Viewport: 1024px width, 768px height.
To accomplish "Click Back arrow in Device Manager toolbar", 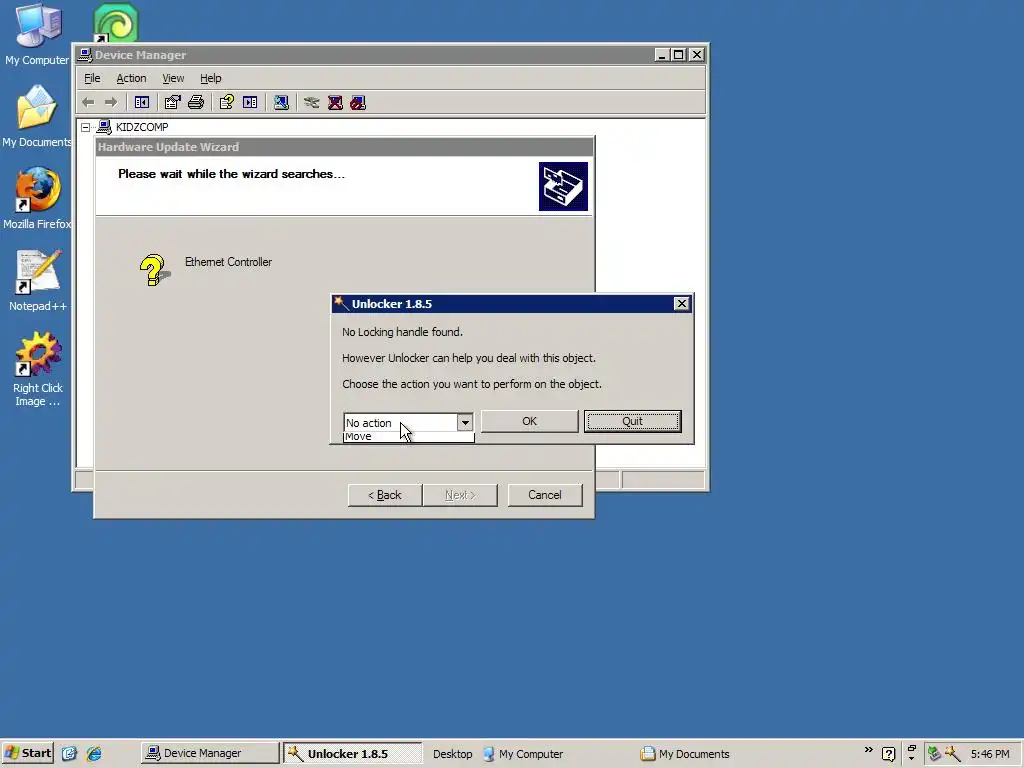I will 89,103.
